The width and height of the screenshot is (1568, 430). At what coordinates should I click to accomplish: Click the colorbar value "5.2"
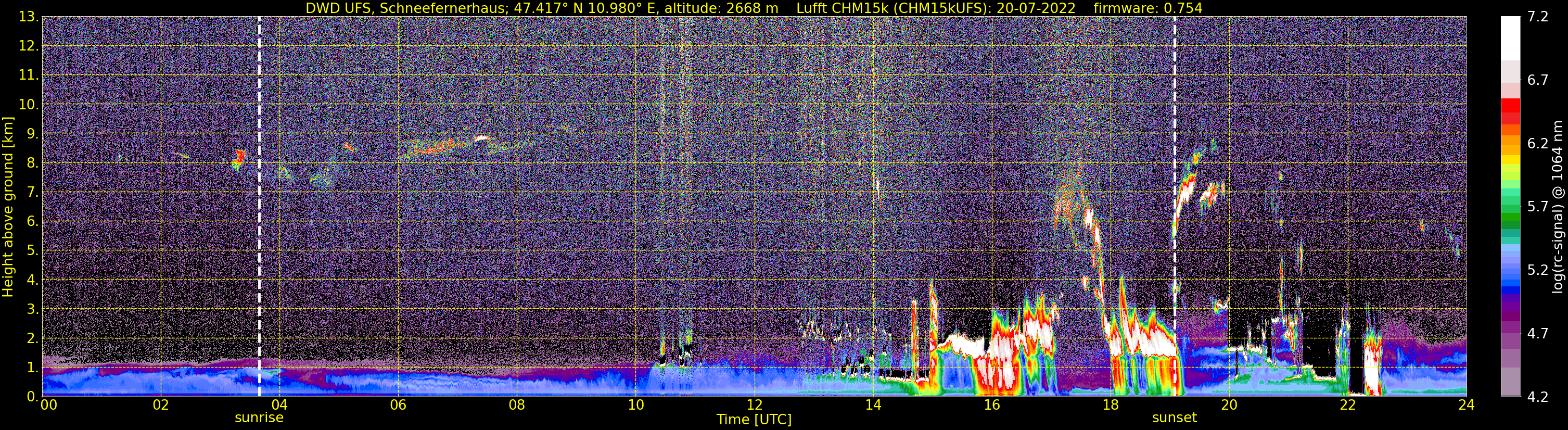1538,270
